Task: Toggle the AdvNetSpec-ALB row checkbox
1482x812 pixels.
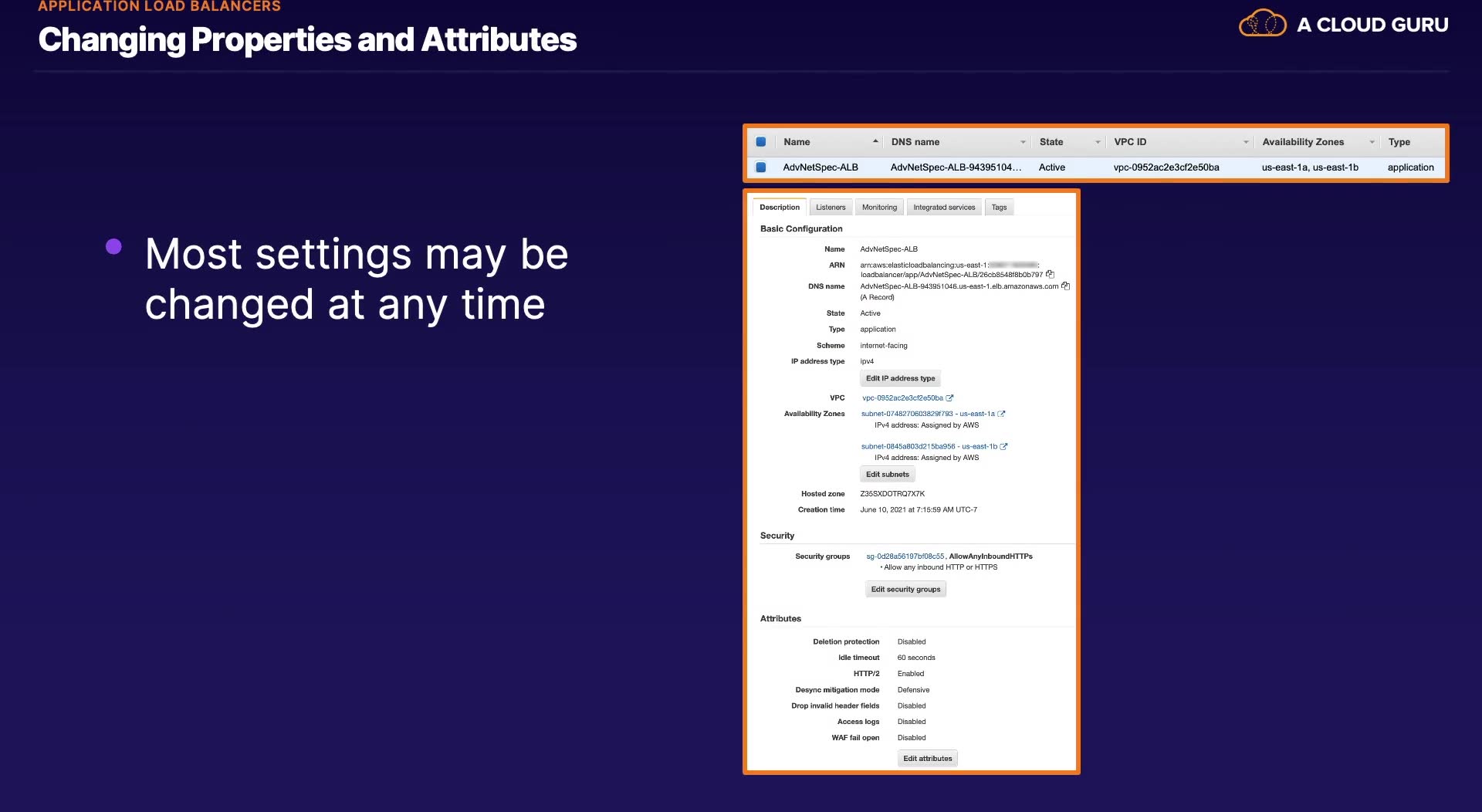Action: (x=761, y=167)
